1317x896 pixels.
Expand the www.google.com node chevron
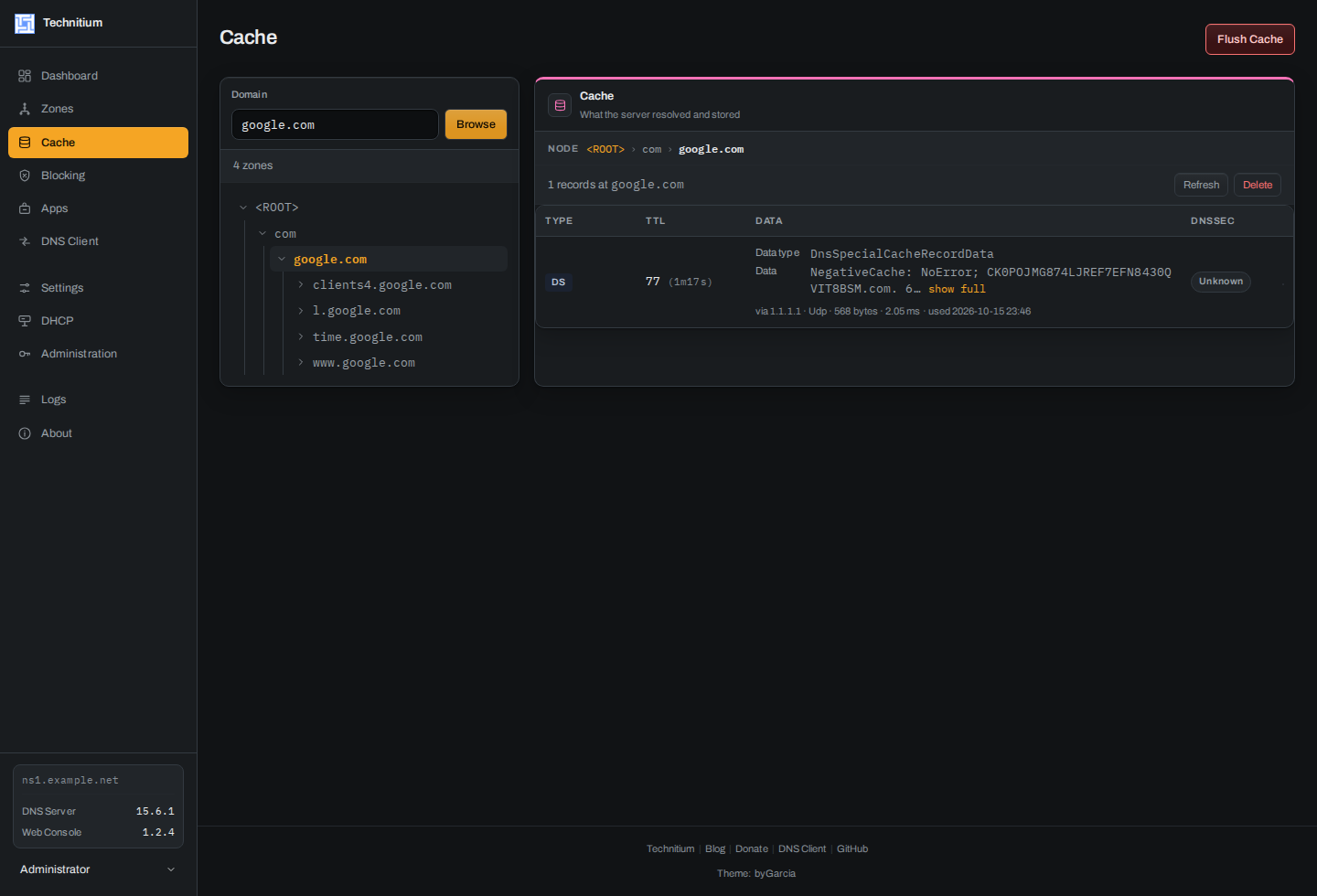tap(301, 363)
